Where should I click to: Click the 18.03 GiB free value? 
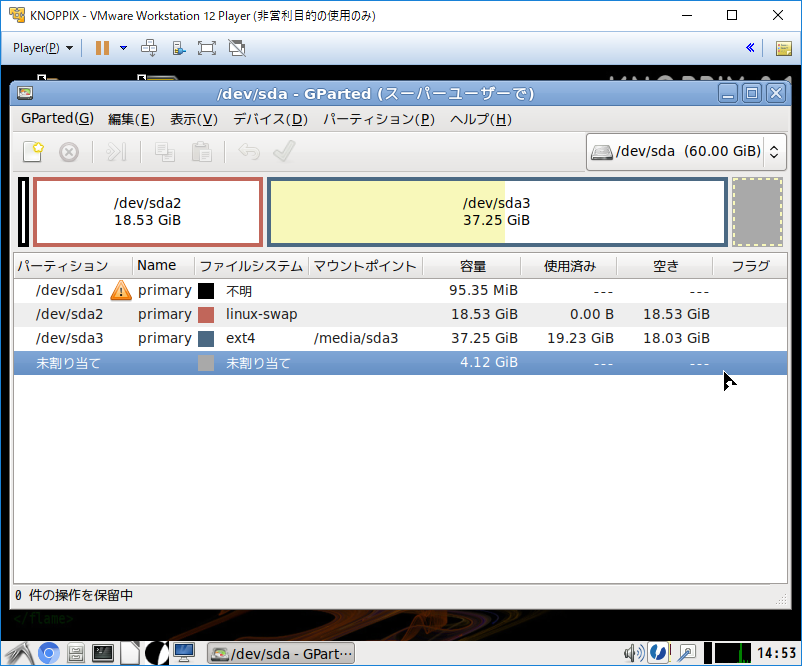tap(676, 338)
